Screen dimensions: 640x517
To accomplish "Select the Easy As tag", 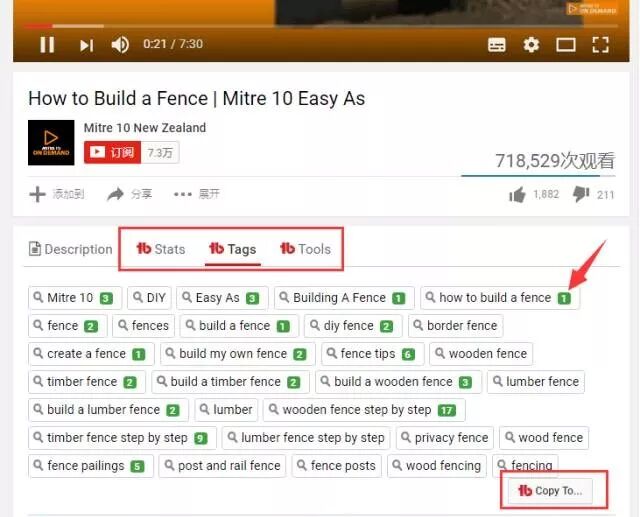I will [222, 298].
